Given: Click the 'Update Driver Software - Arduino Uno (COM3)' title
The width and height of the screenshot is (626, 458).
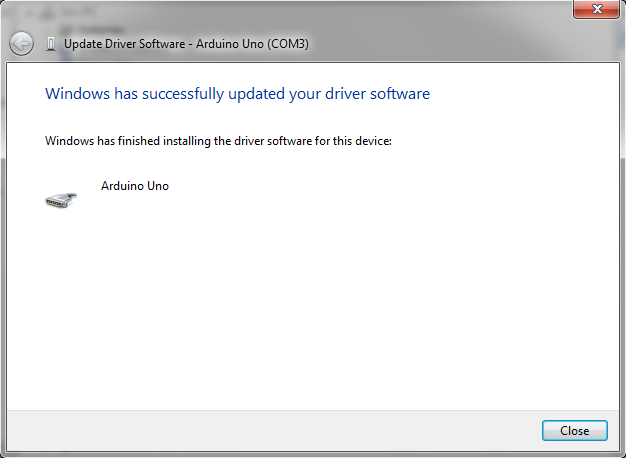Looking at the screenshot, I should 186,44.
